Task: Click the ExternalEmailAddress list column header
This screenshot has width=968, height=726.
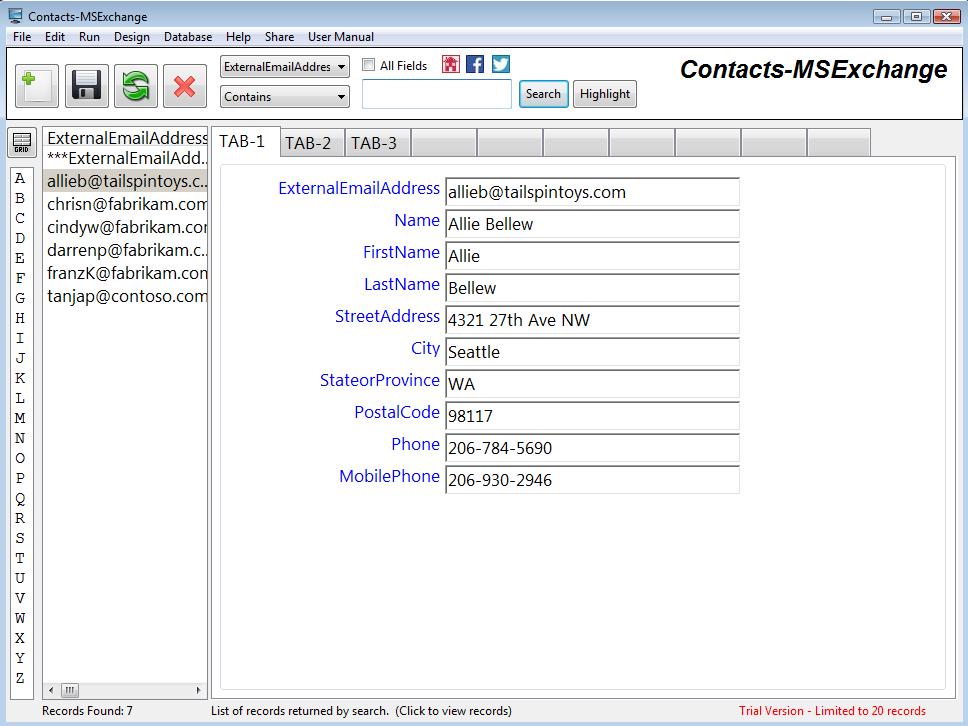Action: 126,138
